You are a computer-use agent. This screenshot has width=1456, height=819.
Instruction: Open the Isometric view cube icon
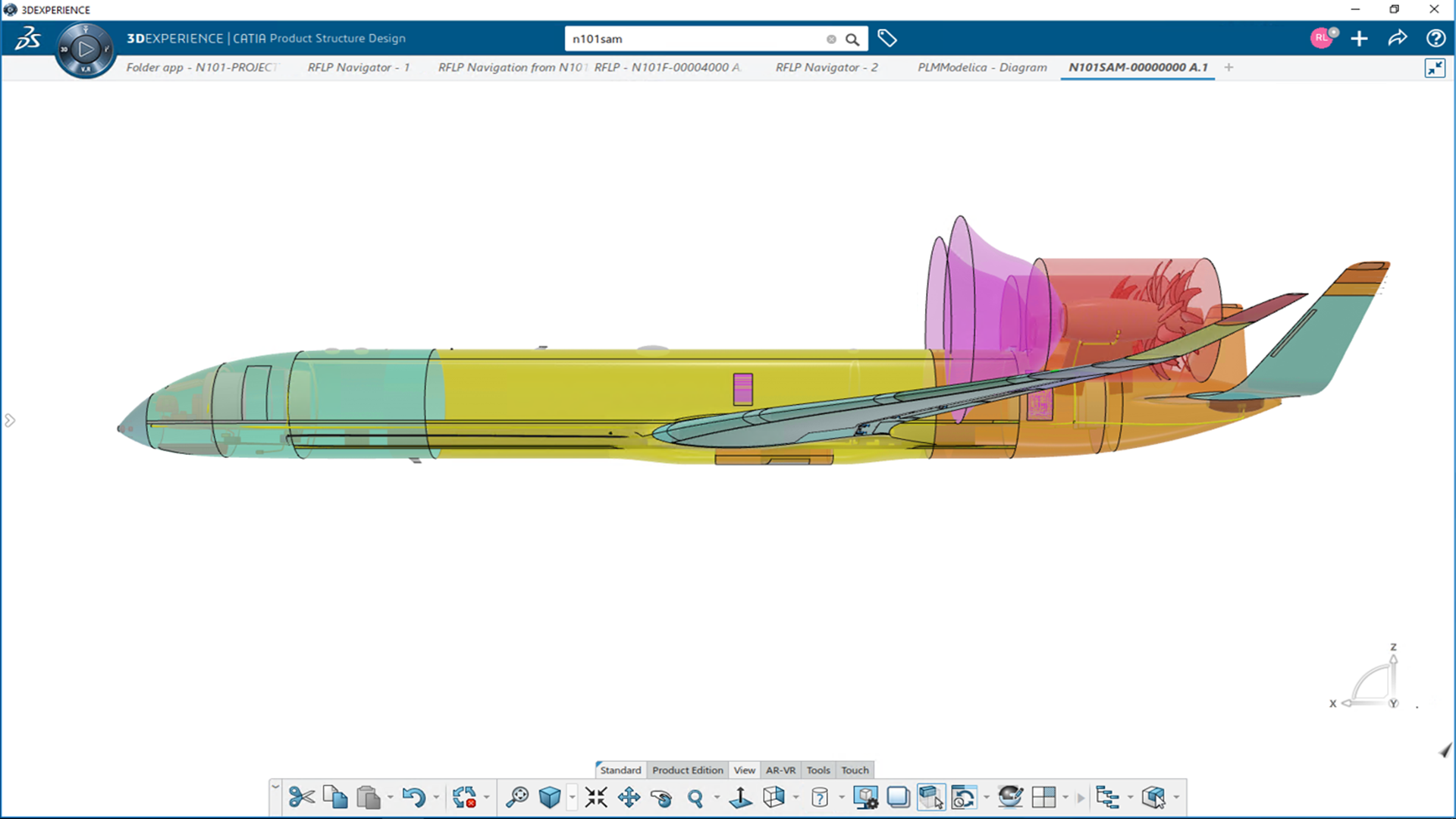tap(775, 797)
